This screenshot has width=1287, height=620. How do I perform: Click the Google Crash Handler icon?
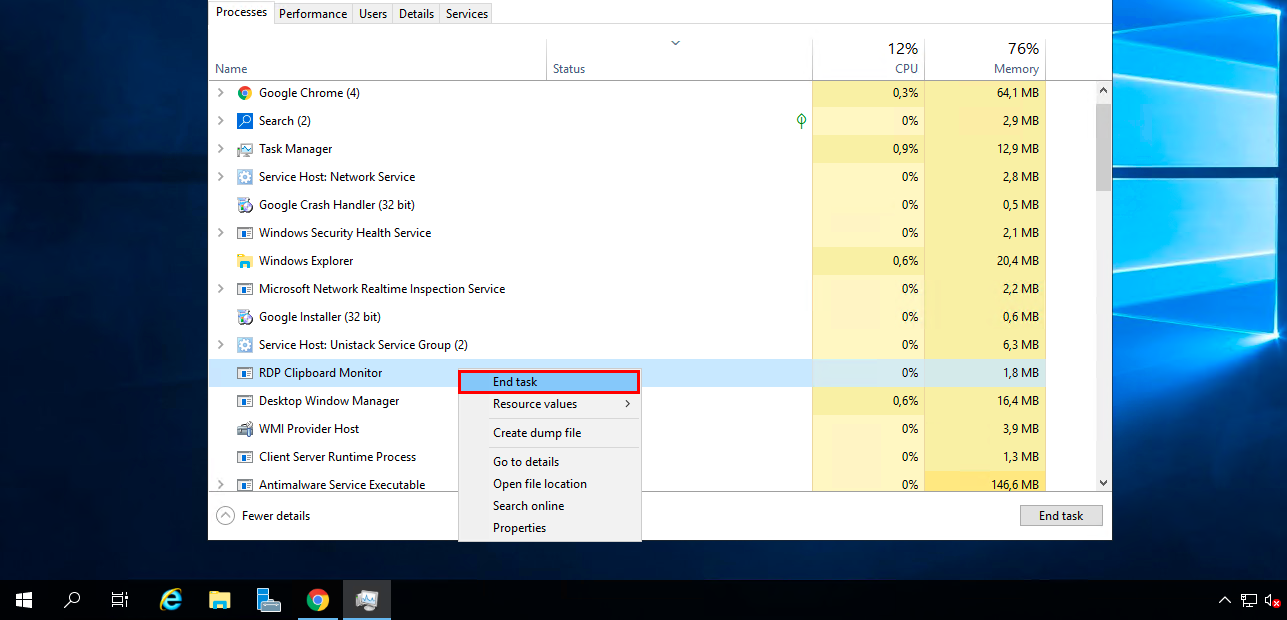tap(245, 205)
